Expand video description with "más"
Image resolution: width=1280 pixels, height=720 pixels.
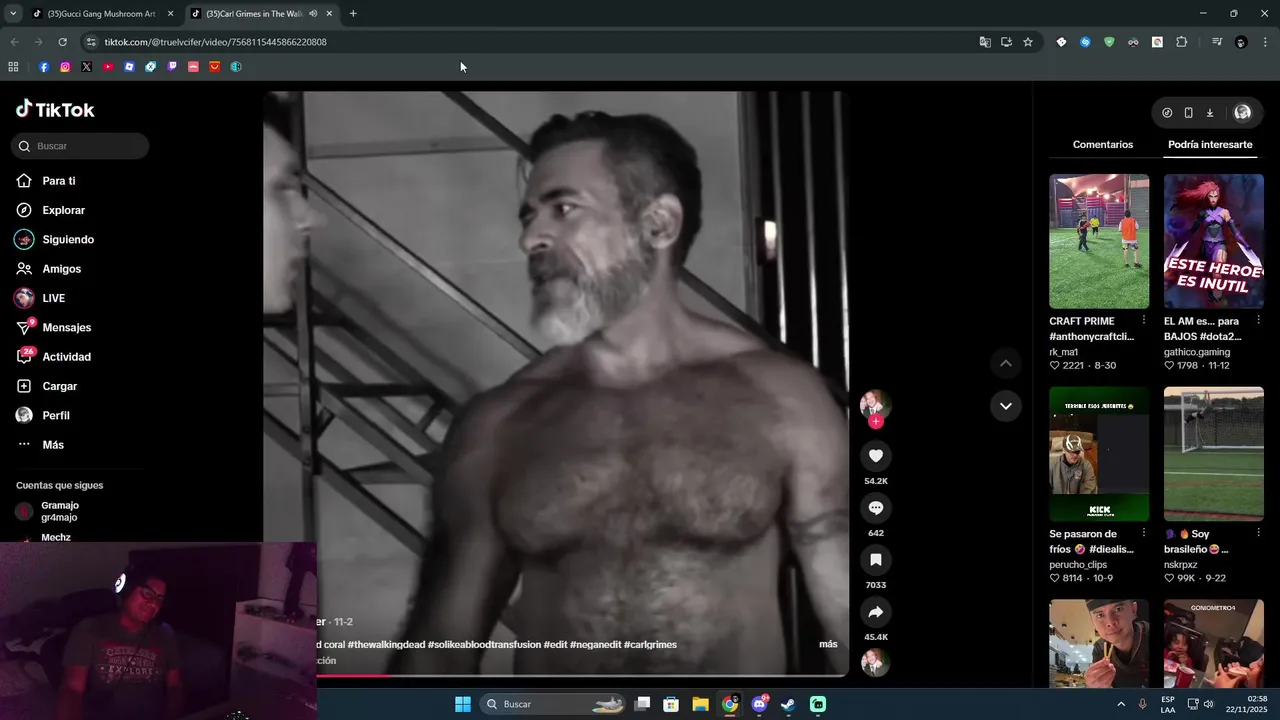828,644
